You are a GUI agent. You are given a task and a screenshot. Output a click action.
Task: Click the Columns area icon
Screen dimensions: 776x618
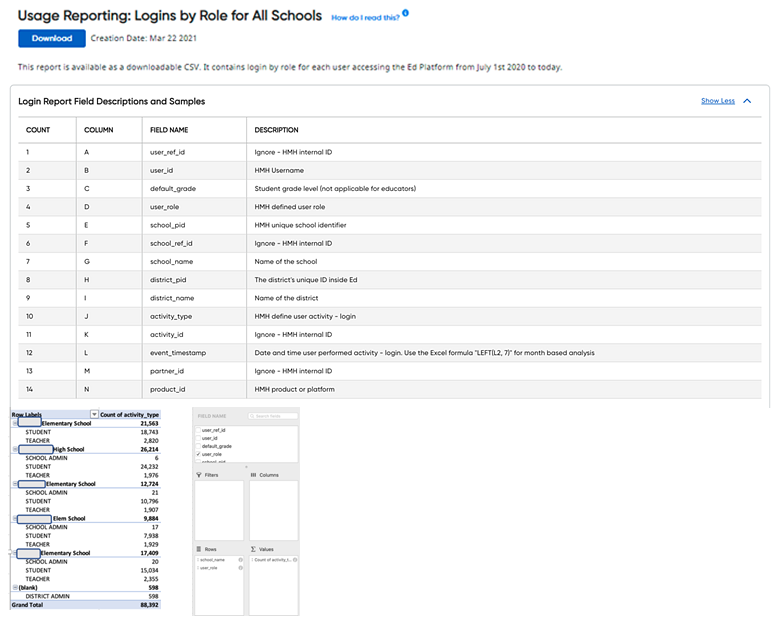point(253,475)
